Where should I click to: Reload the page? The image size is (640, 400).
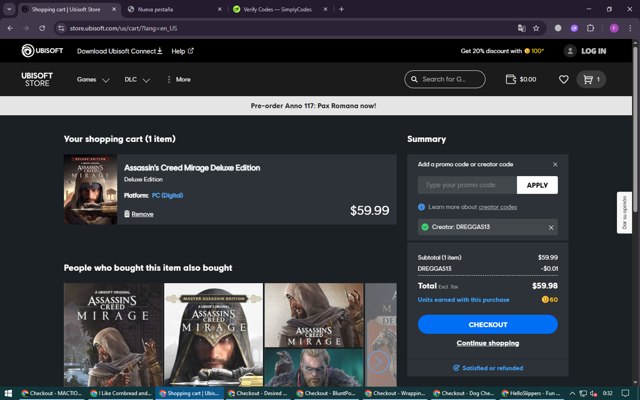click(x=42, y=28)
